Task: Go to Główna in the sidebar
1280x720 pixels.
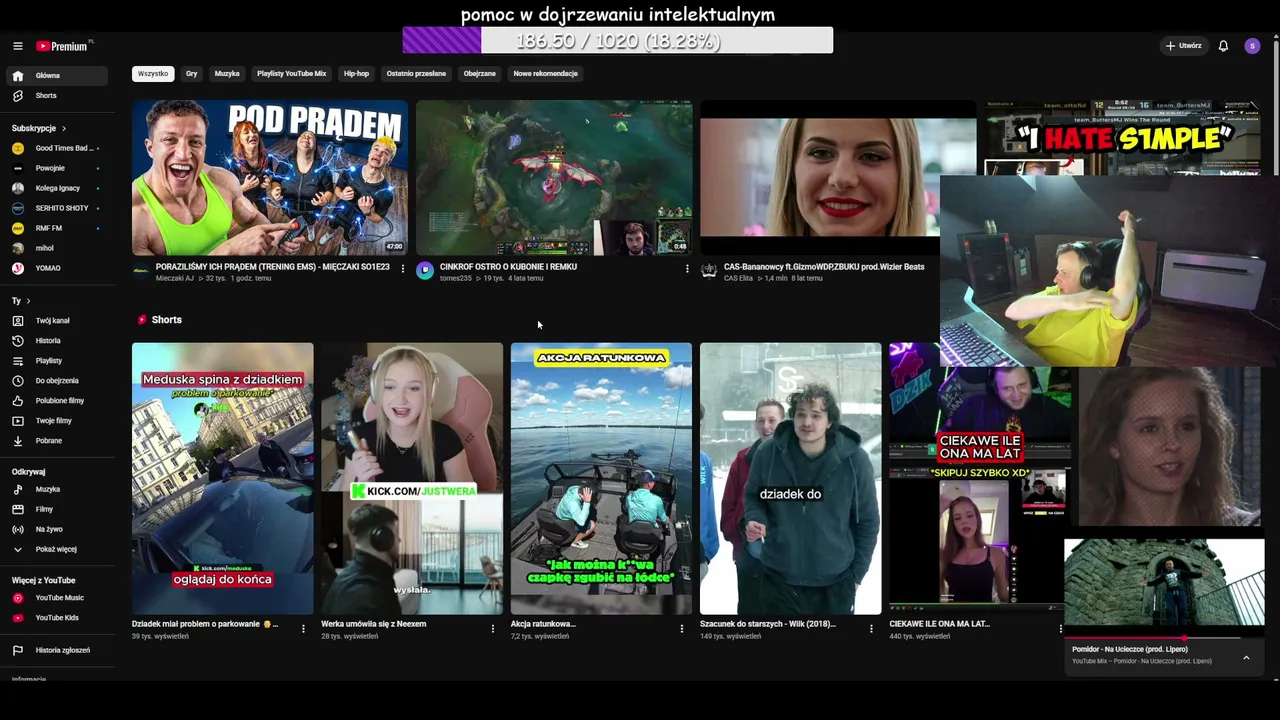Action: point(58,76)
